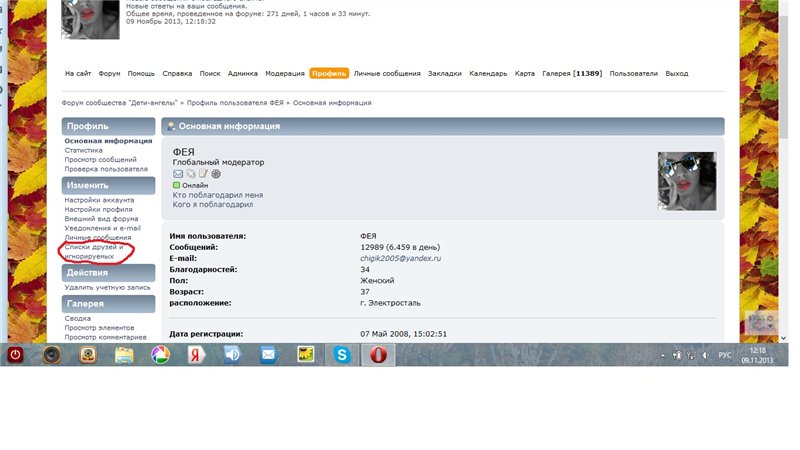Open the Модерация menu item
Viewport: 800px width, 450px height.
pos(285,73)
